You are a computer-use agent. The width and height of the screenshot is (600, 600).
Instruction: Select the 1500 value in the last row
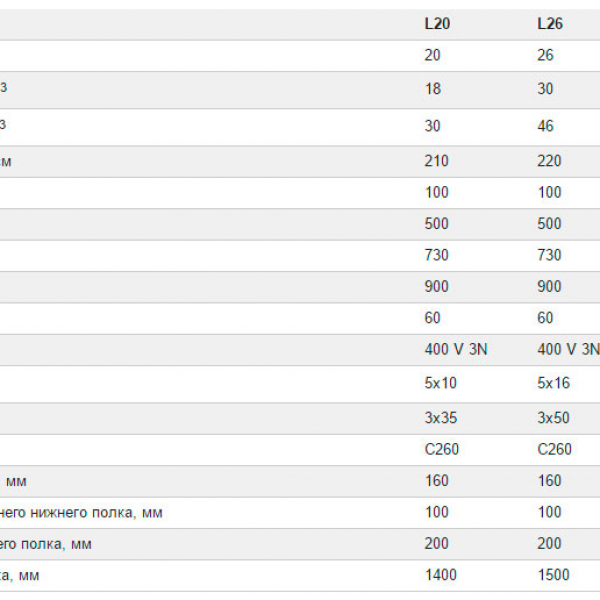coord(554,575)
